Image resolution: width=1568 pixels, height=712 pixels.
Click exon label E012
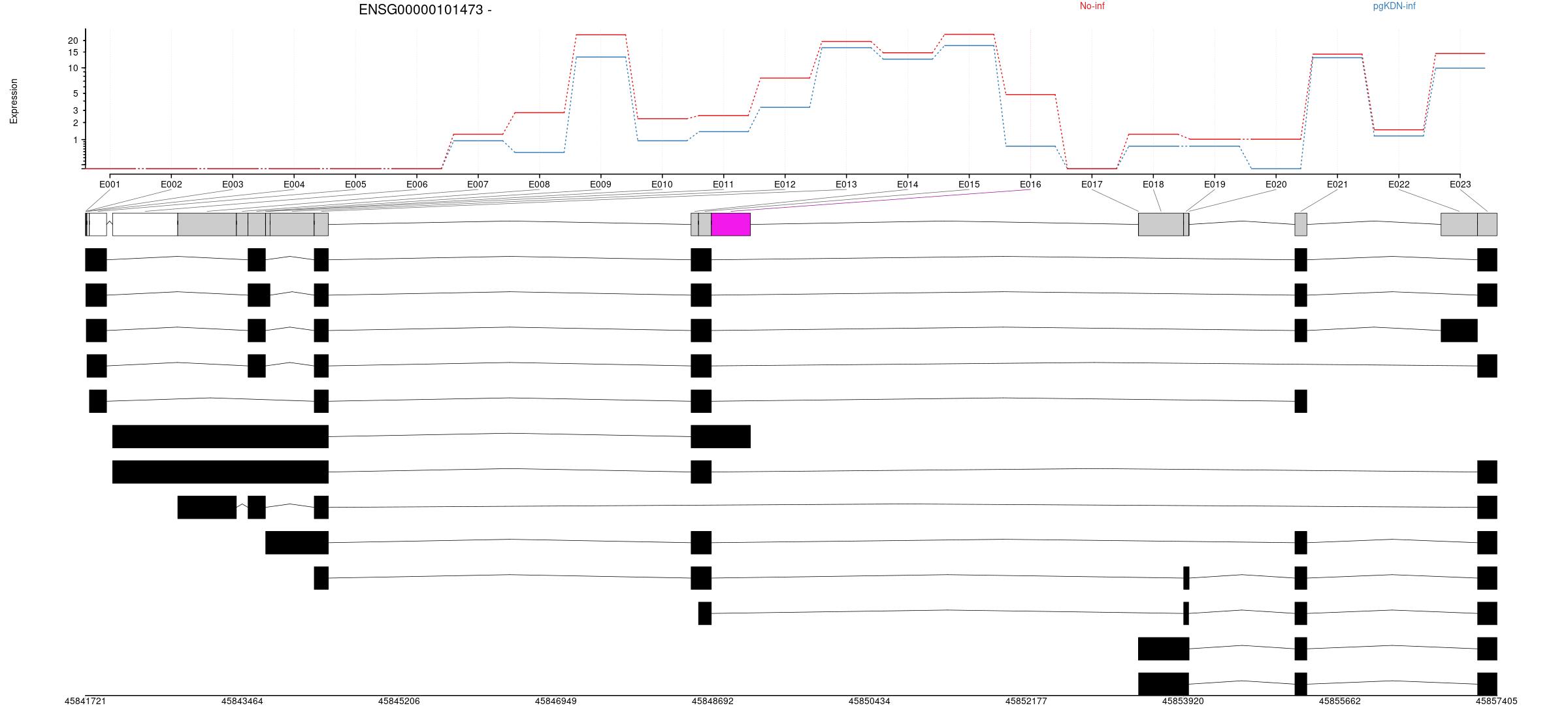785,184
